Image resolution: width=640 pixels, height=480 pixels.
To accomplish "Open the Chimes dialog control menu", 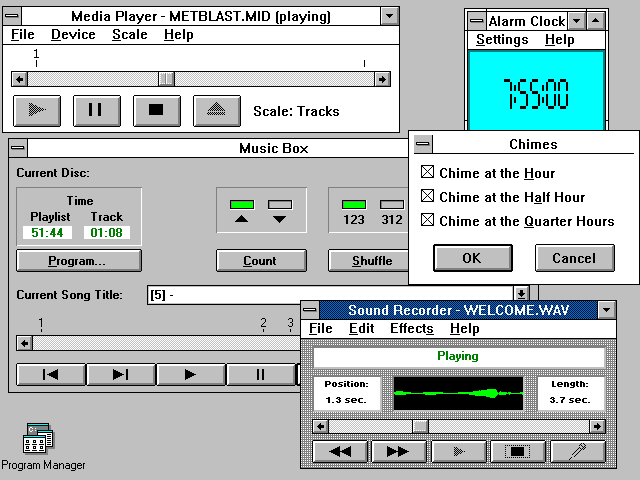I will (x=424, y=144).
